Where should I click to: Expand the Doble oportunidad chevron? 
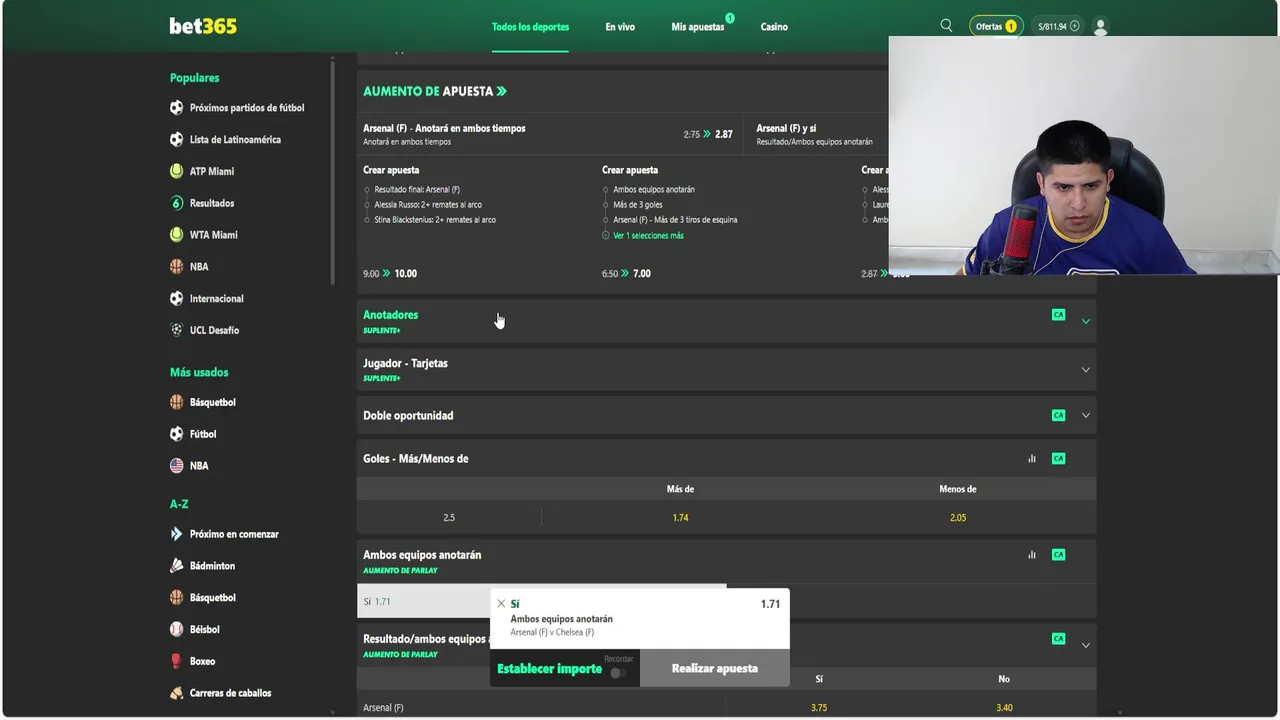pos(1085,415)
